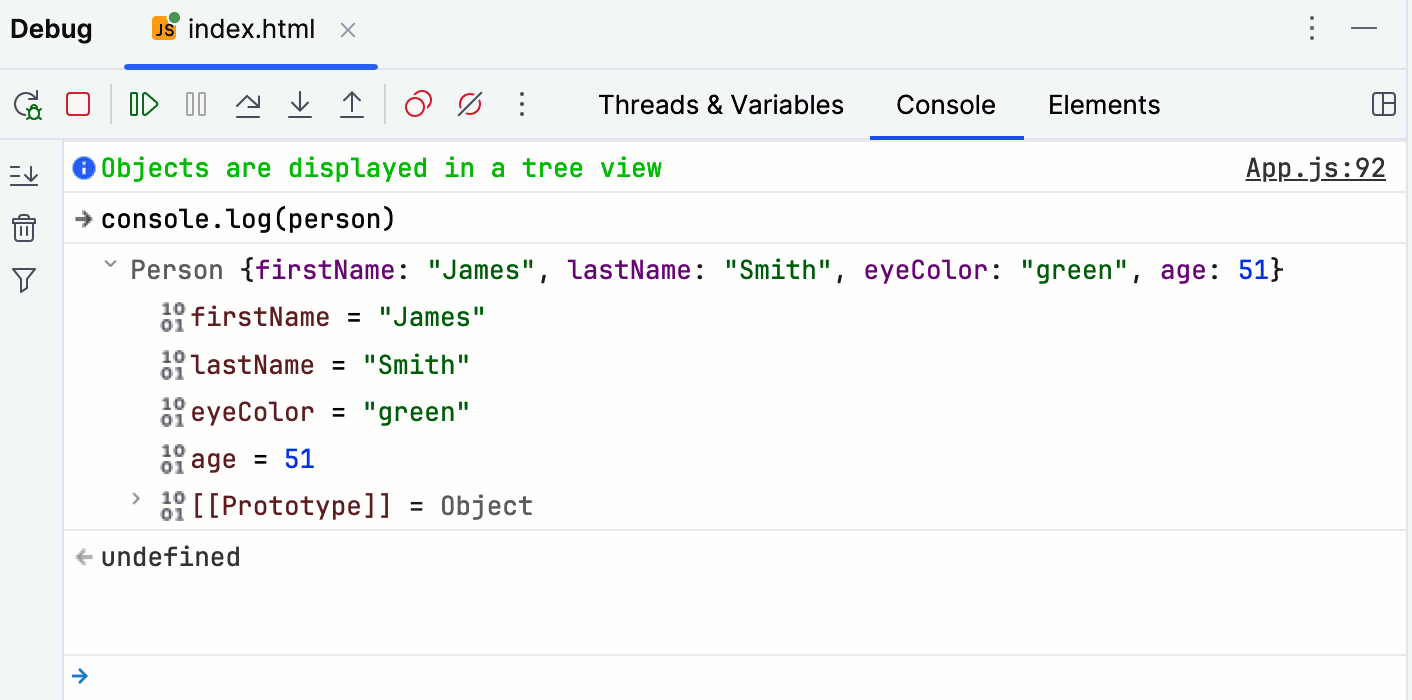Rerun the debug session
1412x700 pixels.
pyautogui.click(x=27, y=104)
